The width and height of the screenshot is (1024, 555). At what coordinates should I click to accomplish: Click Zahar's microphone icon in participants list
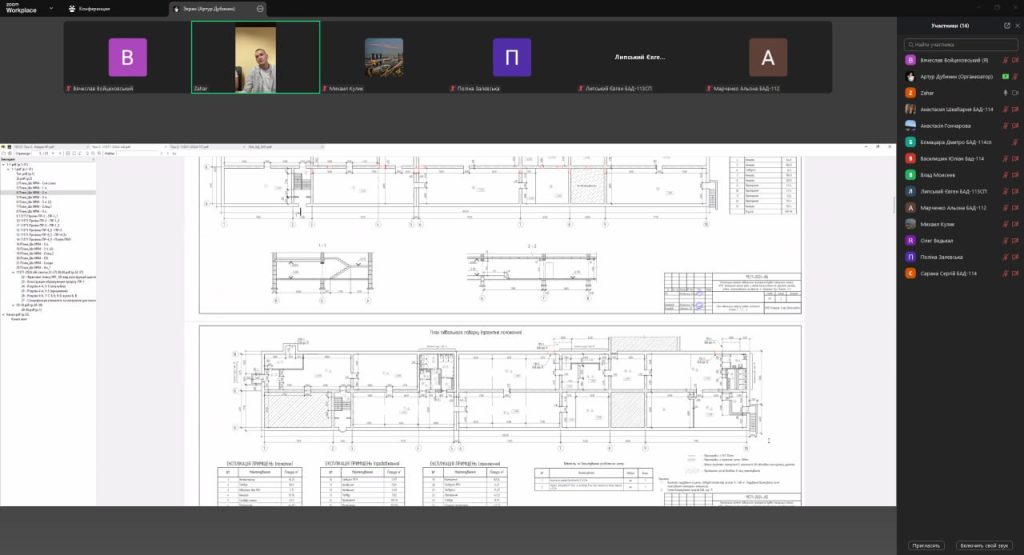tap(1004, 93)
